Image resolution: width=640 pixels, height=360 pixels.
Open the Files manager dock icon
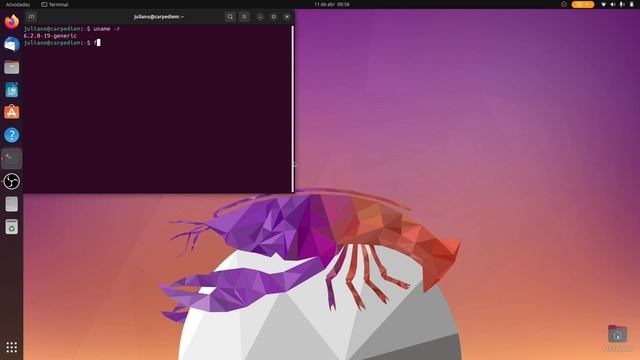[12, 67]
